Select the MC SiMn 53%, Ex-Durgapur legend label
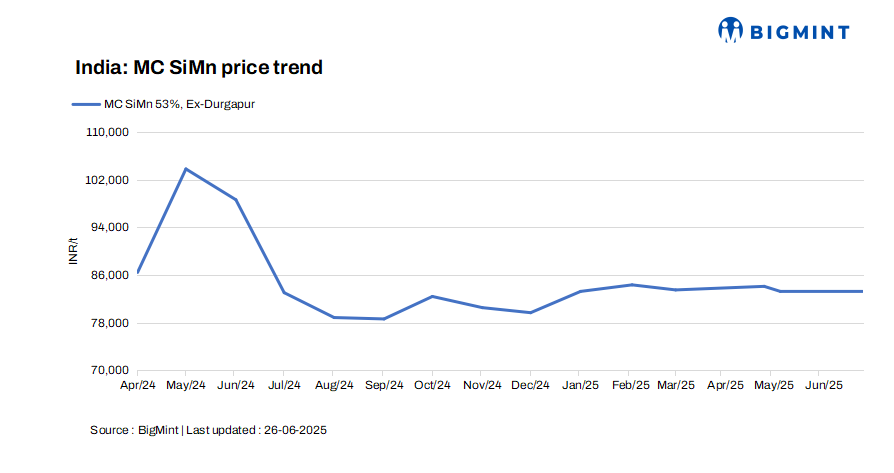 (x=179, y=103)
